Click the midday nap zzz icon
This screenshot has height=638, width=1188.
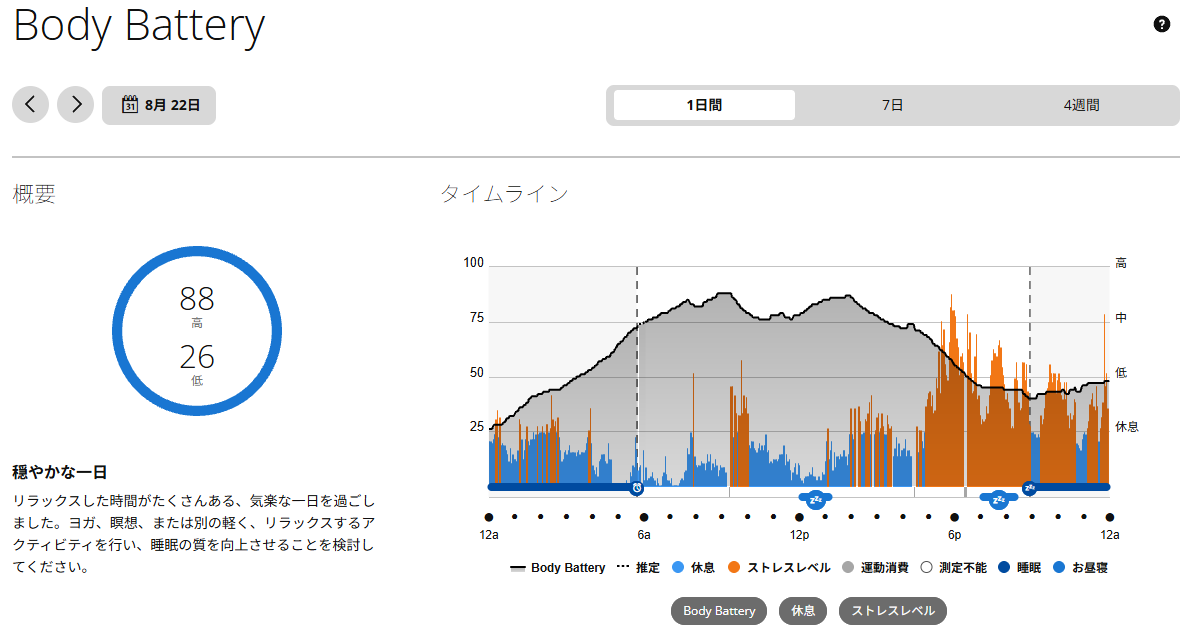point(815,499)
